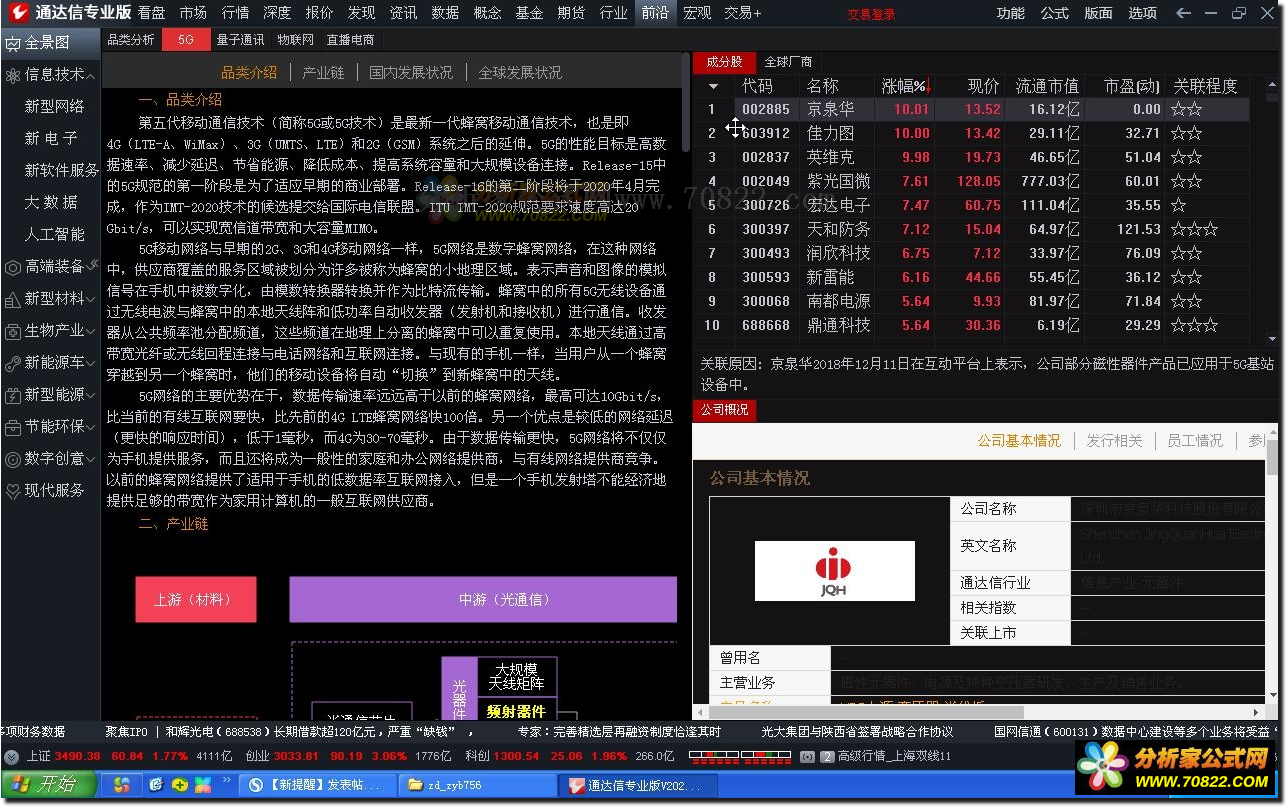The height and width of the screenshot is (807, 1288).
Task: Expand the 生物产业 chevron
Action: pos(91,332)
